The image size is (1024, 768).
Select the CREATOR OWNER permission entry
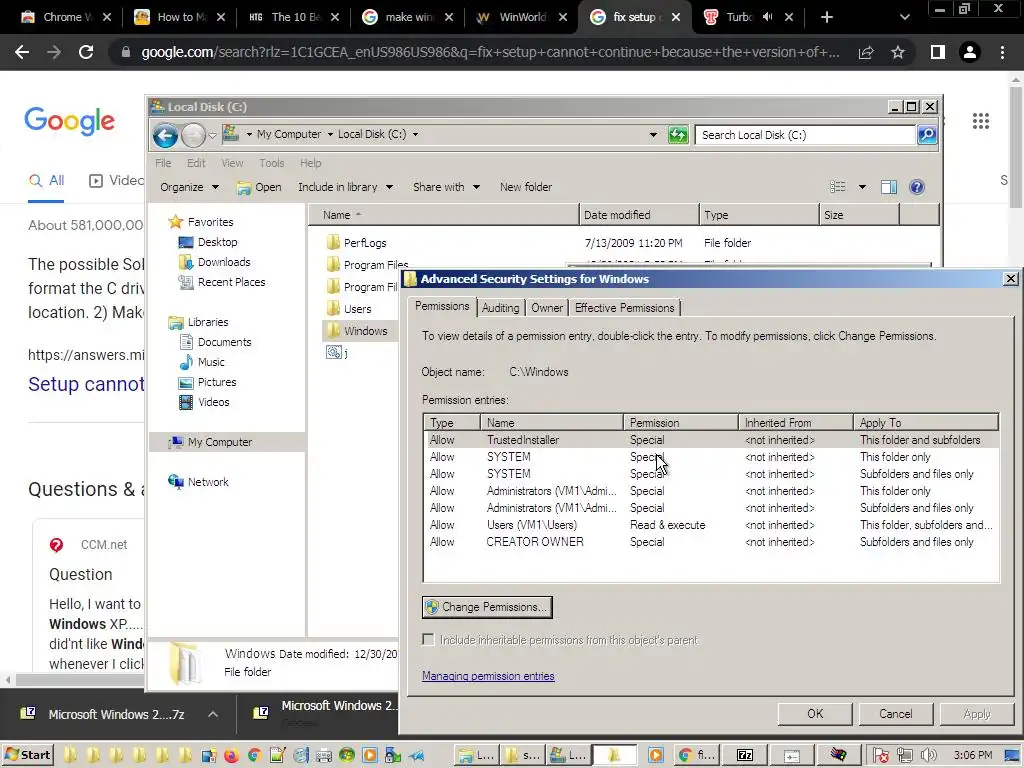[x=711, y=542]
